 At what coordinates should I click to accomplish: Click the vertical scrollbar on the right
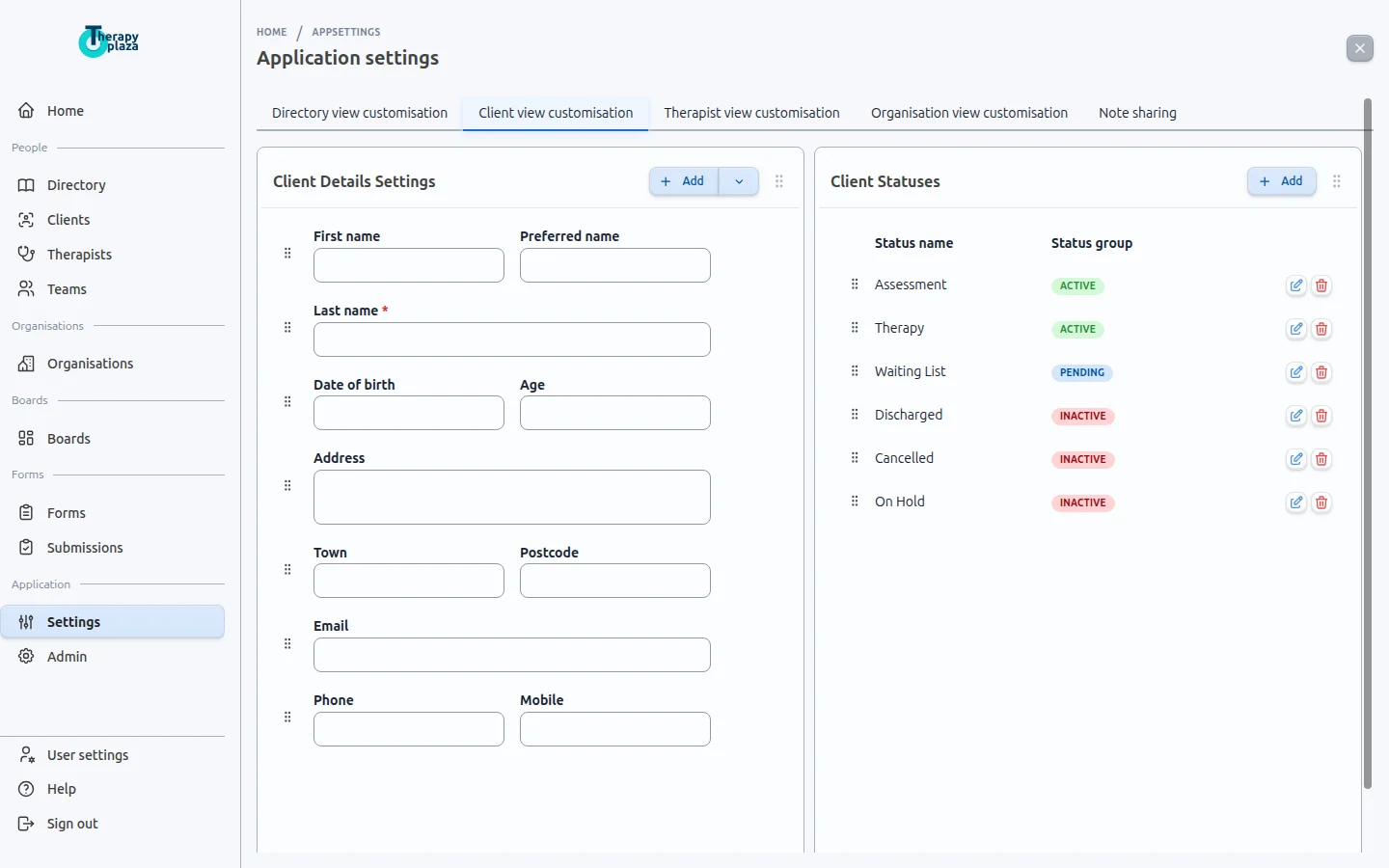click(1368, 444)
